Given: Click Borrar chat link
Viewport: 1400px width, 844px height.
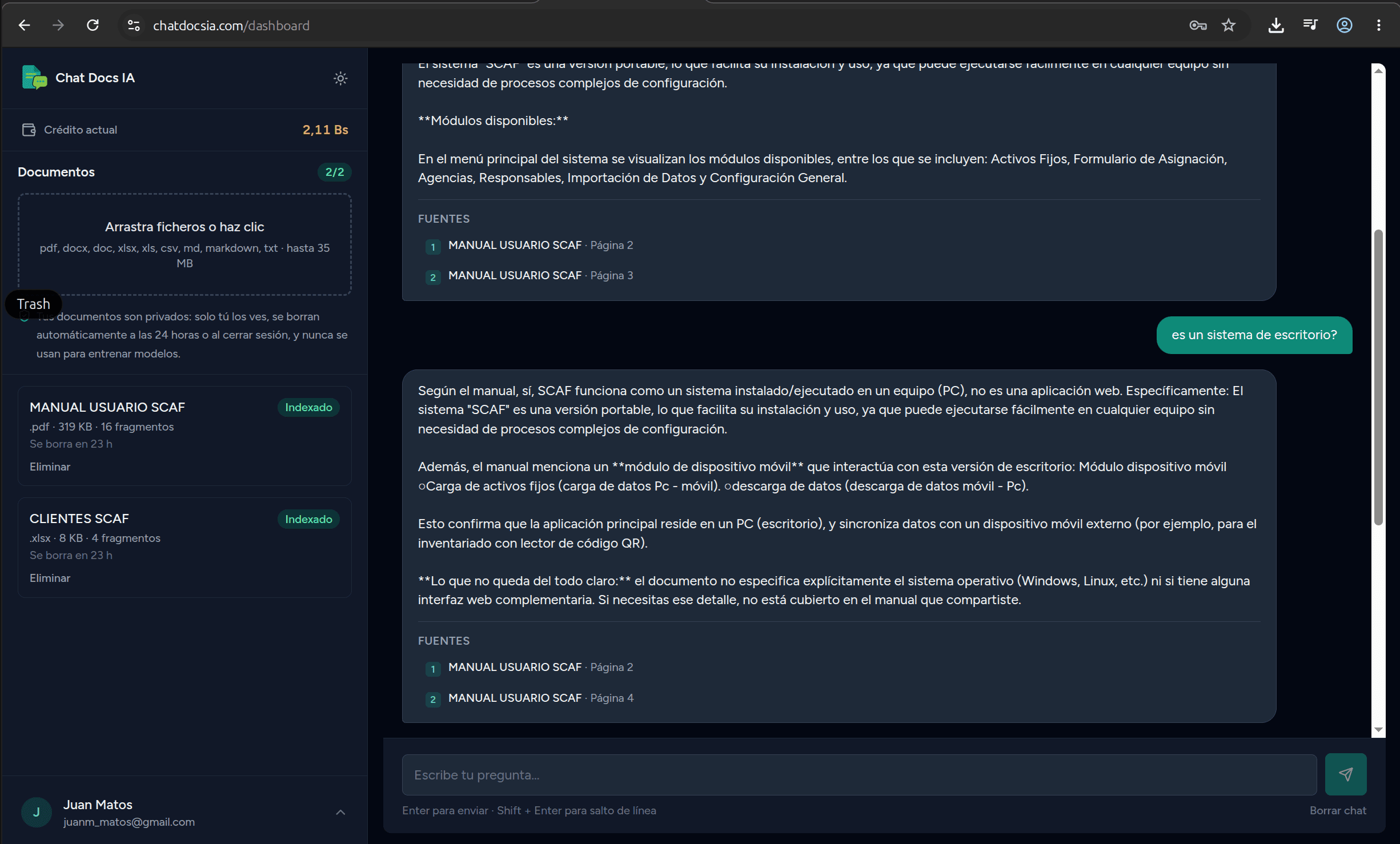Looking at the screenshot, I should click(1338, 810).
